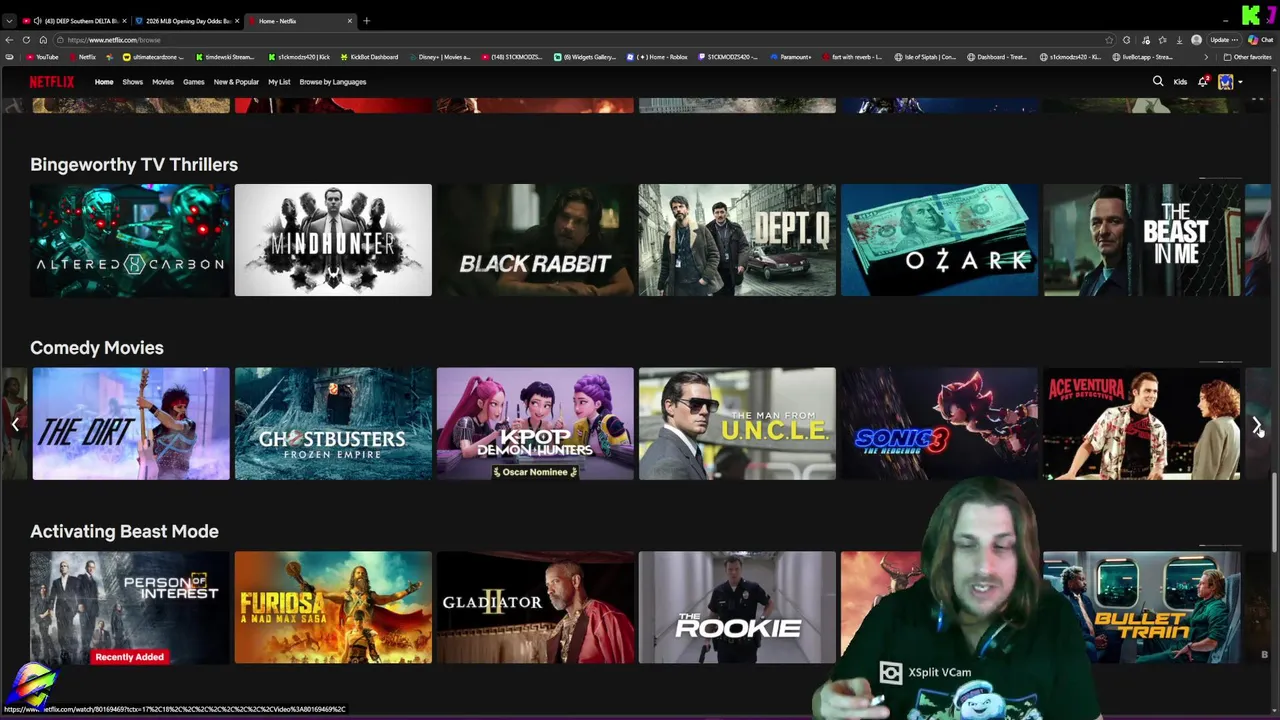Click Activating Beast Mode heading
This screenshot has width=1280, height=720.
124,532
